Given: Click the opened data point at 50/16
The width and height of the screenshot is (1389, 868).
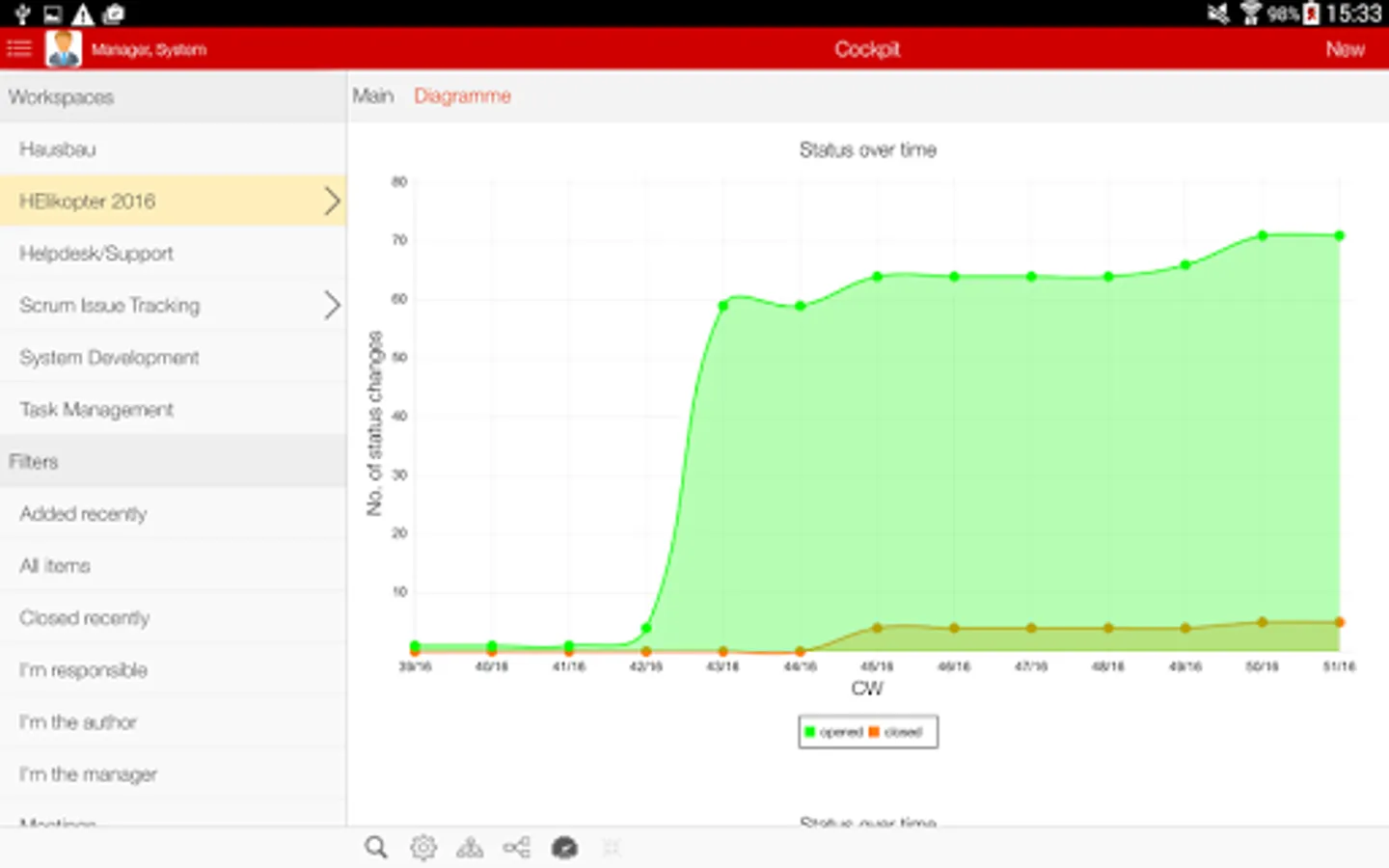Looking at the screenshot, I should 1263,235.
